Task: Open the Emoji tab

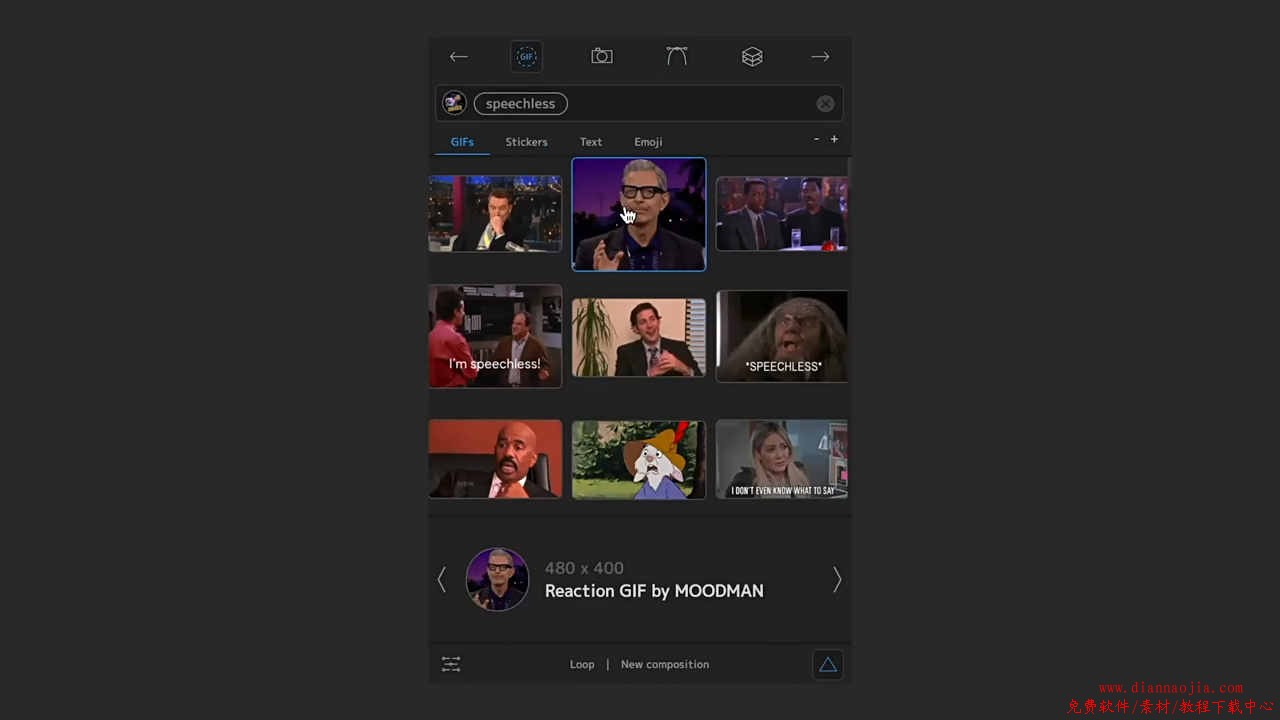Action: point(648,142)
